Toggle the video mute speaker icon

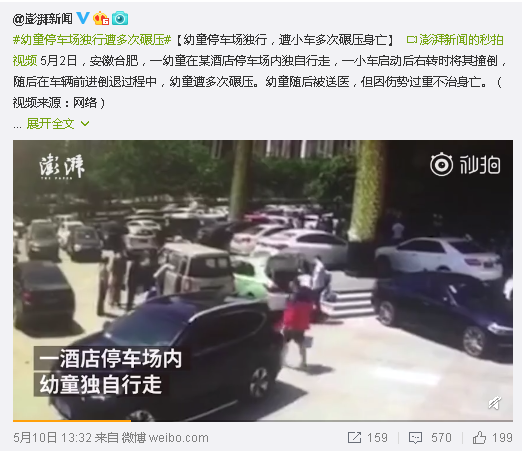pyautogui.click(x=495, y=403)
